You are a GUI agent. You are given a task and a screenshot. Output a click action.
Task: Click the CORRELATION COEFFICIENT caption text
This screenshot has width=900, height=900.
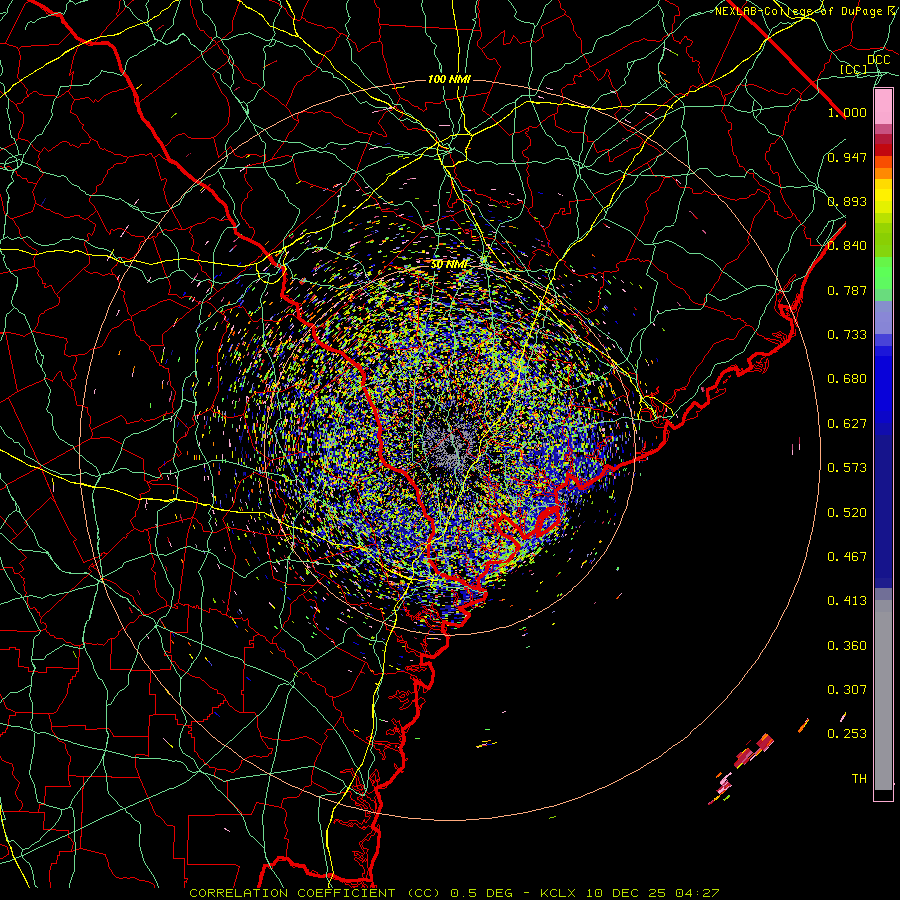click(x=292, y=893)
